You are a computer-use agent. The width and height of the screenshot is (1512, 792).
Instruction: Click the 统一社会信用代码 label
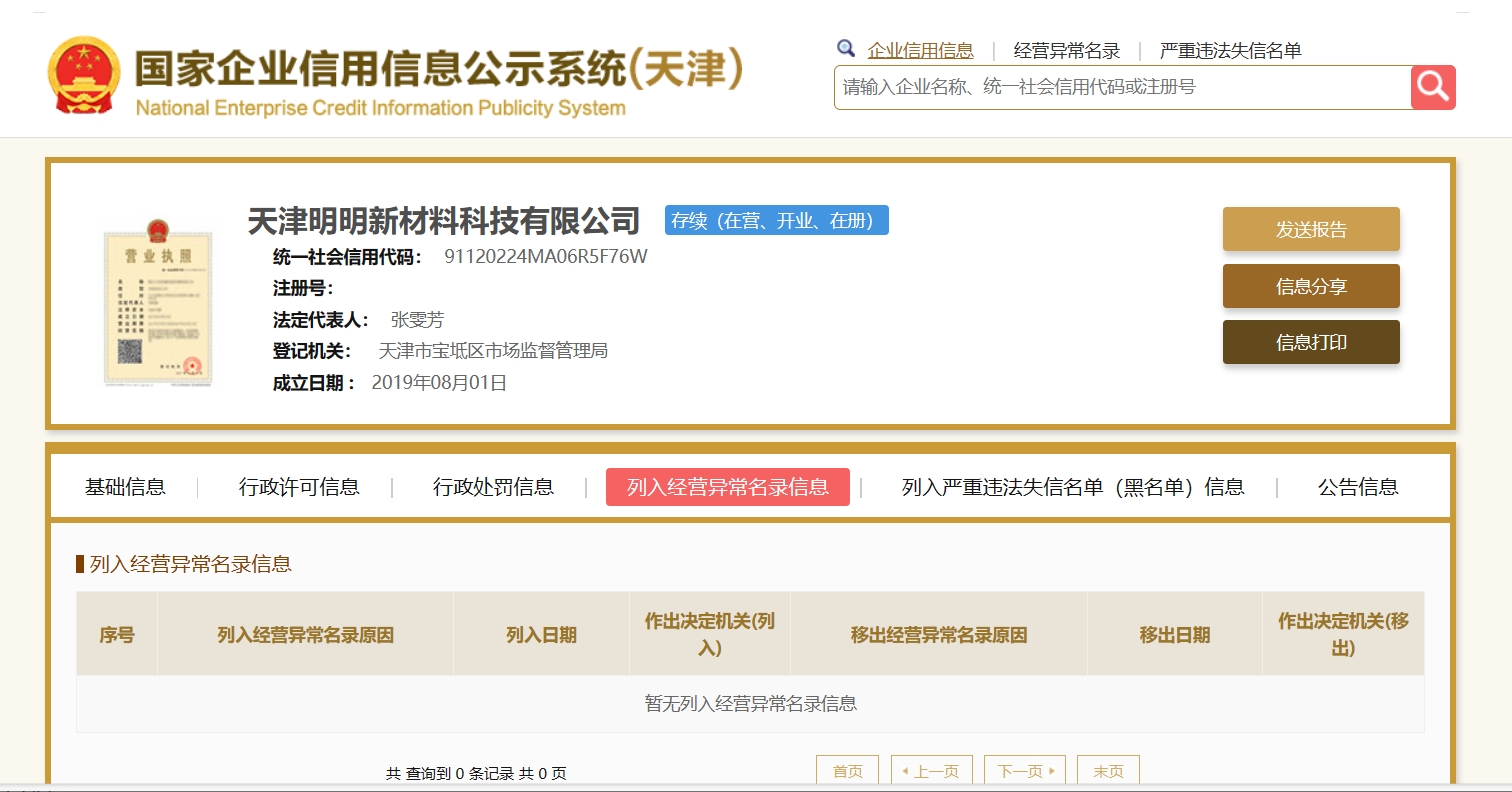(348, 257)
